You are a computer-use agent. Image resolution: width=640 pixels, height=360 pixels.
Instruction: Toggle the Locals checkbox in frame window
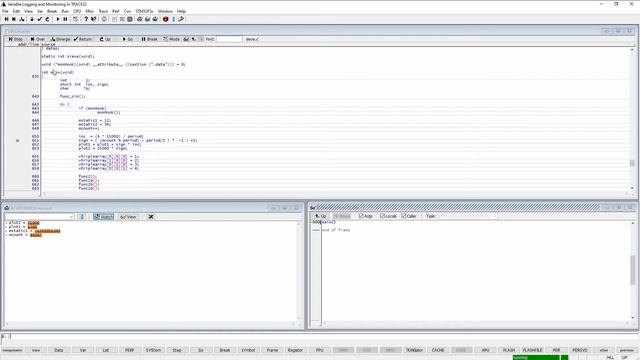pyautogui.click(x=382, y=216)
